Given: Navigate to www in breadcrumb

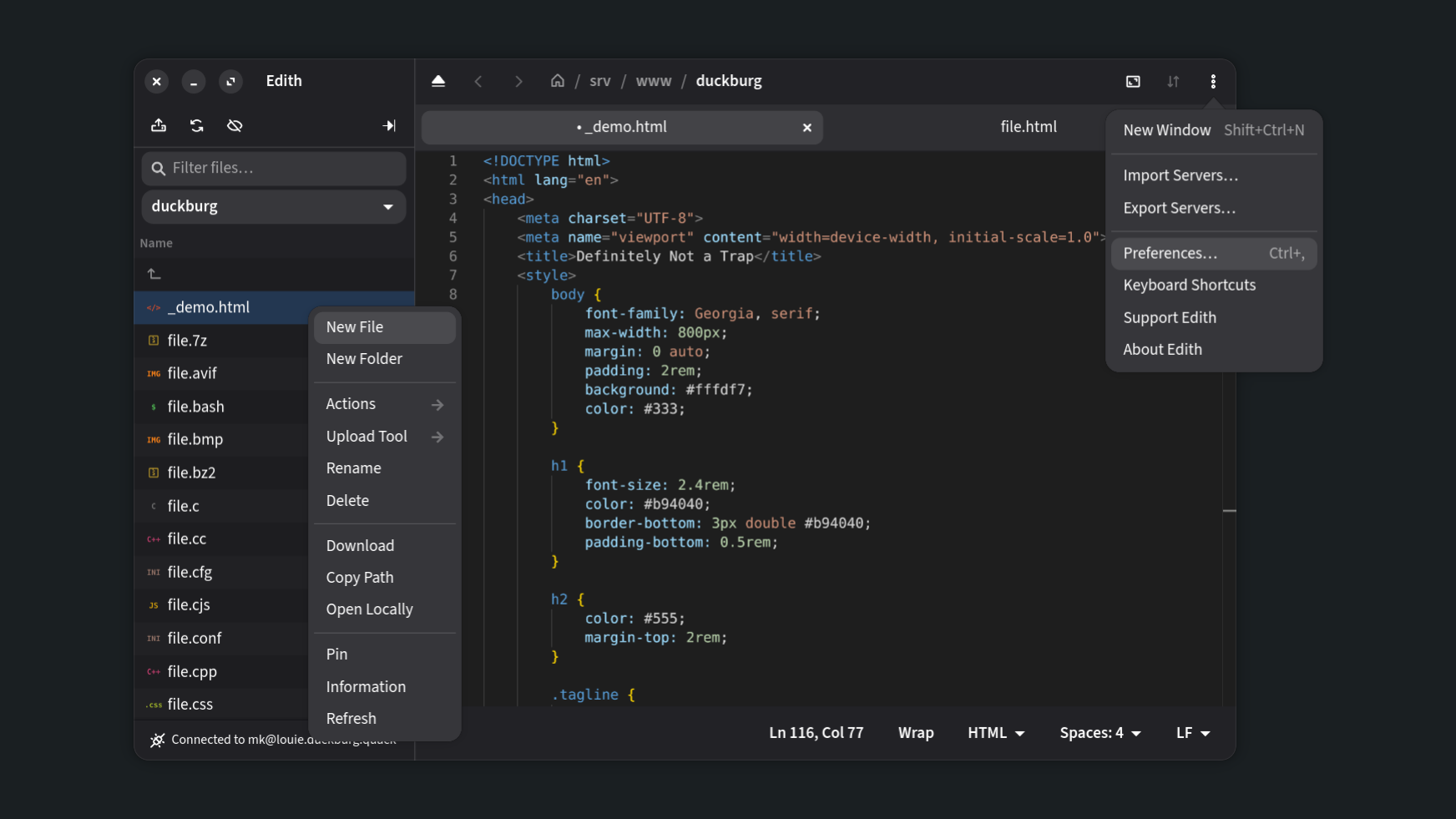Looking at the screenshot, I should (654, 81).
